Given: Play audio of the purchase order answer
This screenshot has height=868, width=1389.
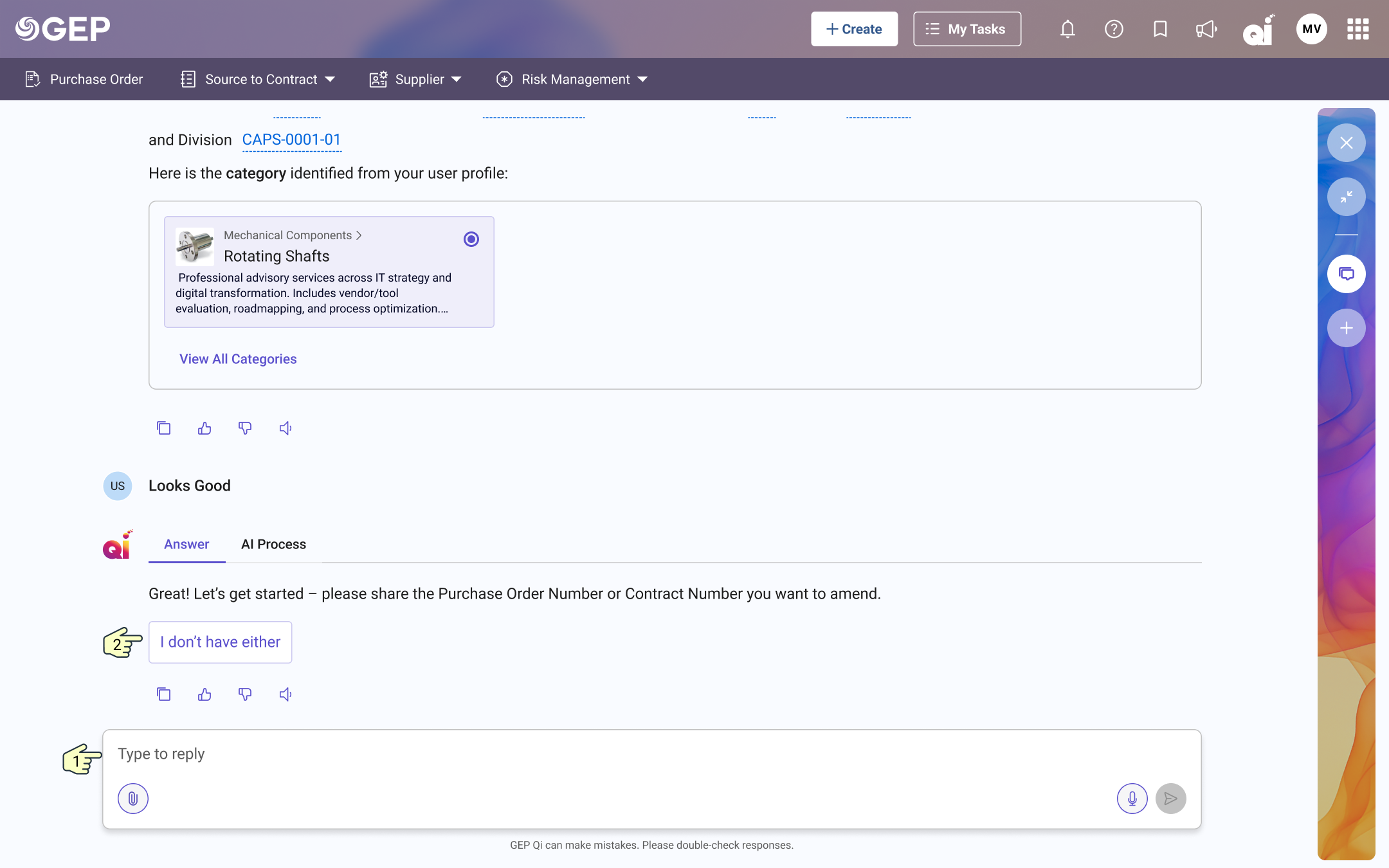Looking at the screenshot, I should pos(286,694).
